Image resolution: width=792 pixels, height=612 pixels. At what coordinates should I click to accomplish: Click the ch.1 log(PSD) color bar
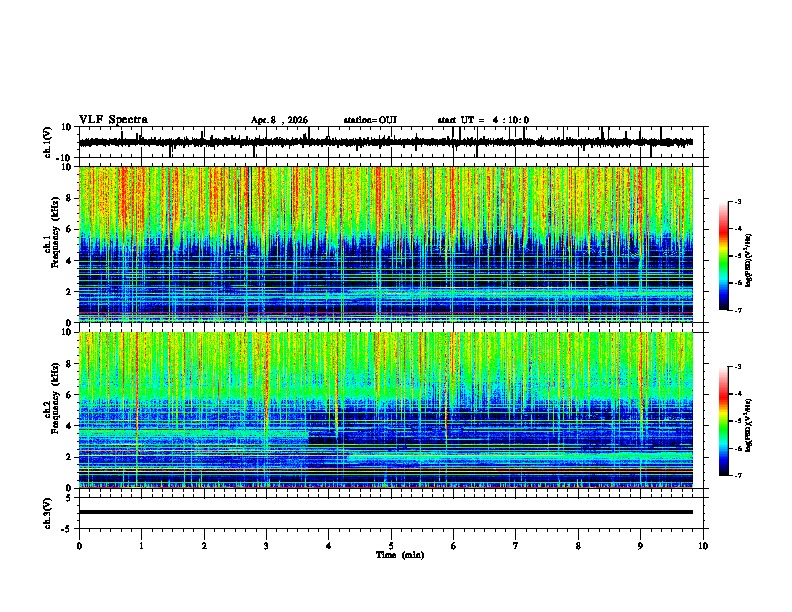724,256
